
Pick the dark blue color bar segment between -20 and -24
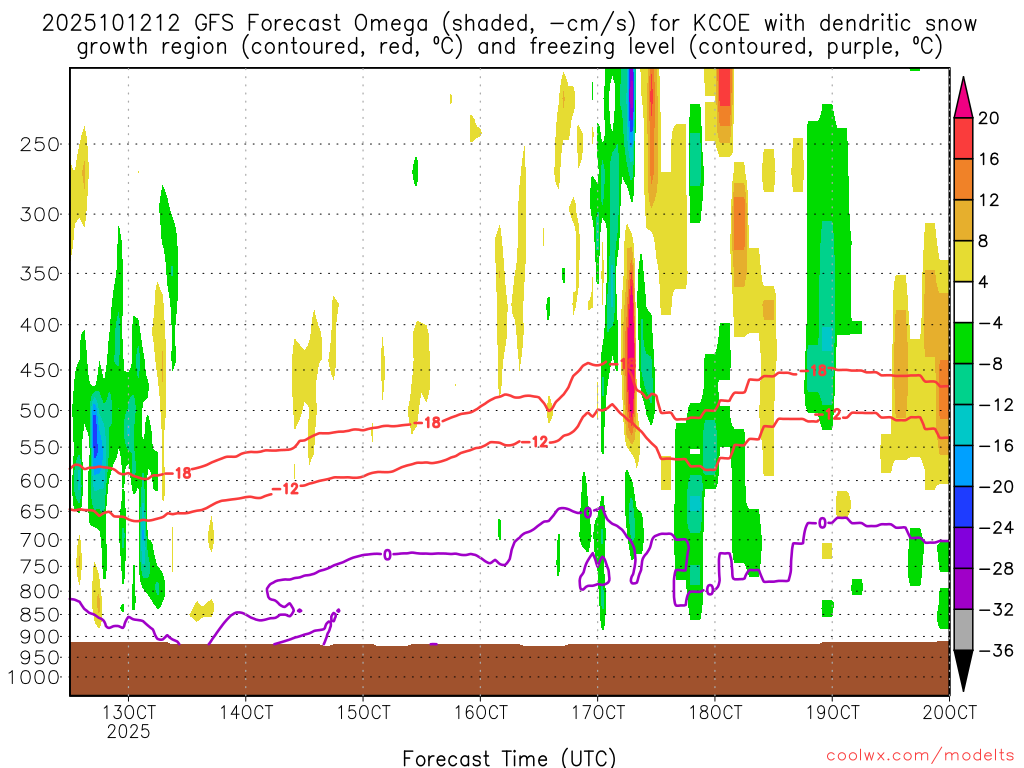click(x=963, y=507)
